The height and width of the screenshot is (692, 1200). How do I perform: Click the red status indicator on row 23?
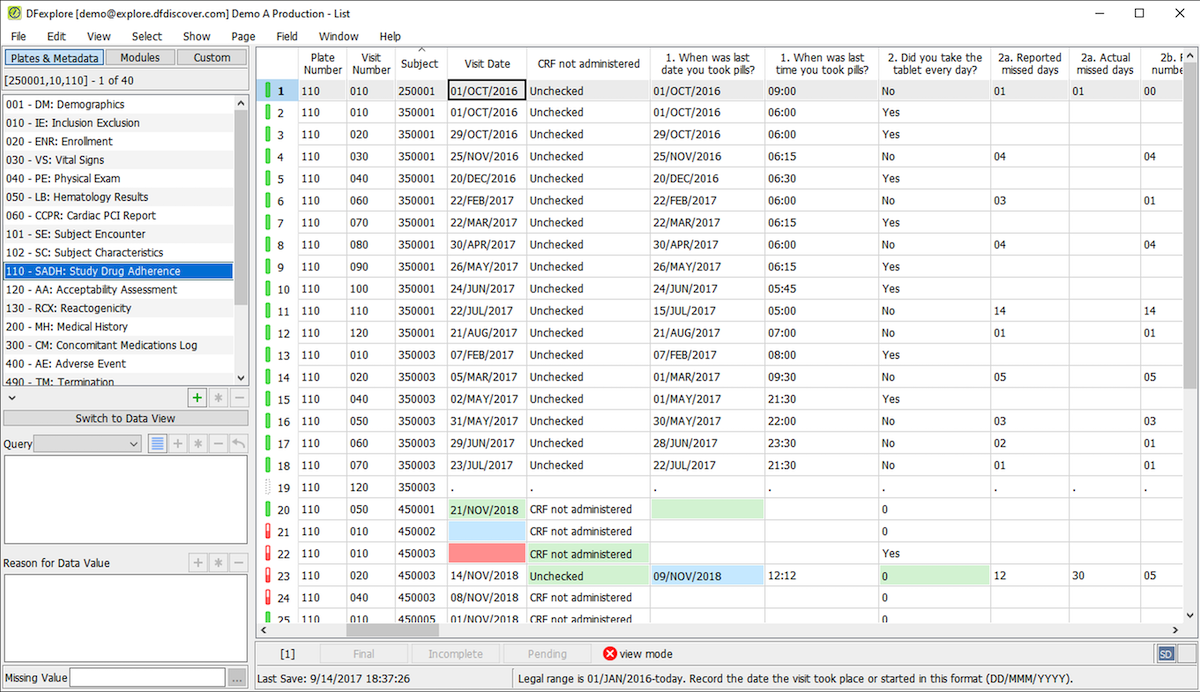pyautogui.click(x=268, y=576)
